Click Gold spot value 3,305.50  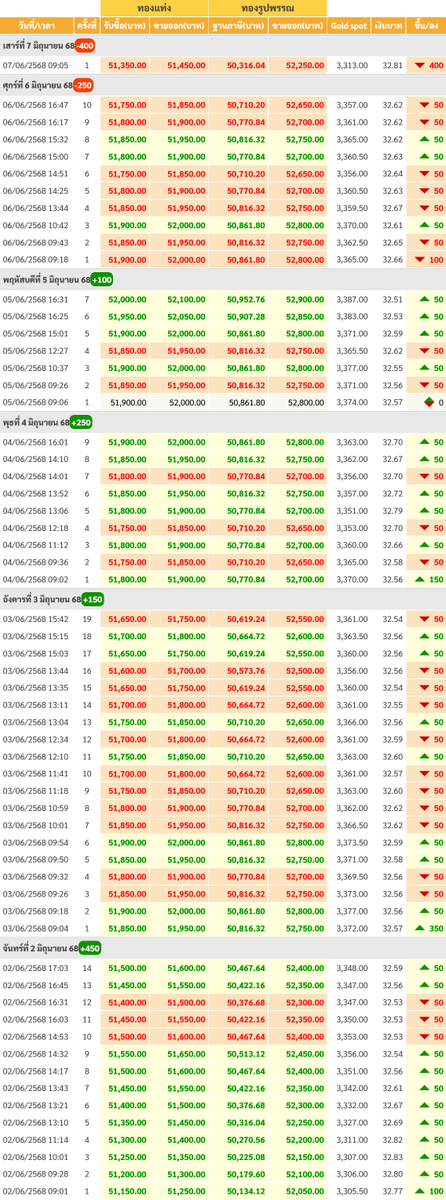point(352,1191)
